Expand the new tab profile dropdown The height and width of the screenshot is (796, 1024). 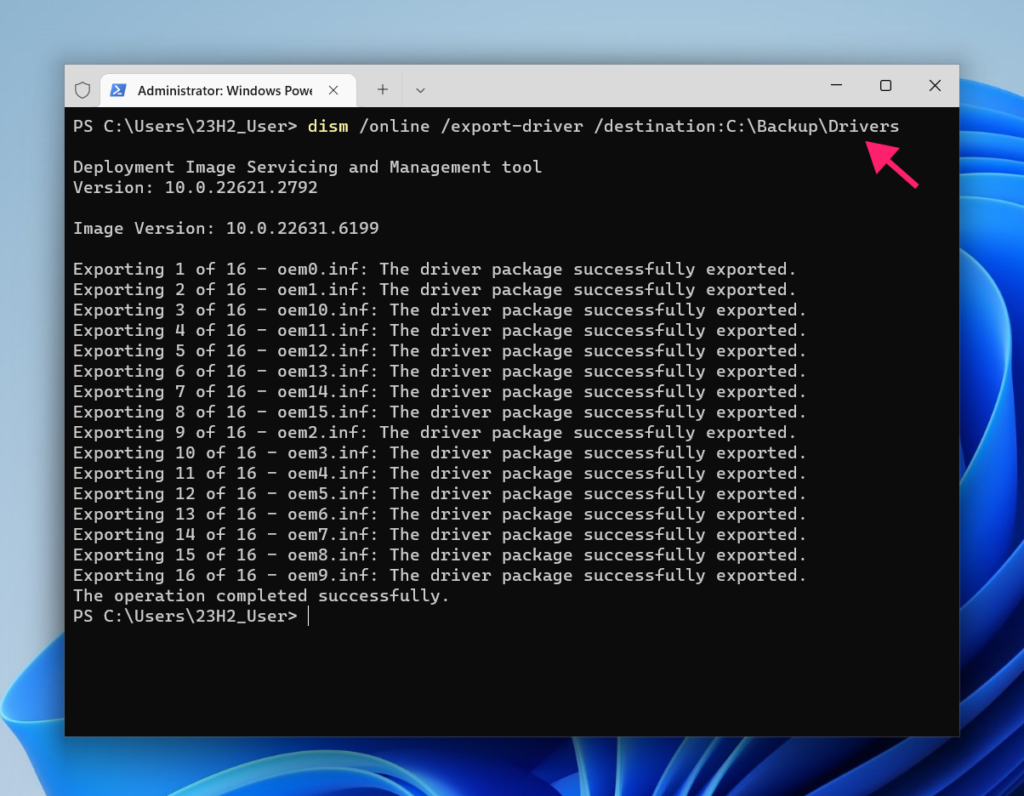pyautogui.click(x=421, y=90)
